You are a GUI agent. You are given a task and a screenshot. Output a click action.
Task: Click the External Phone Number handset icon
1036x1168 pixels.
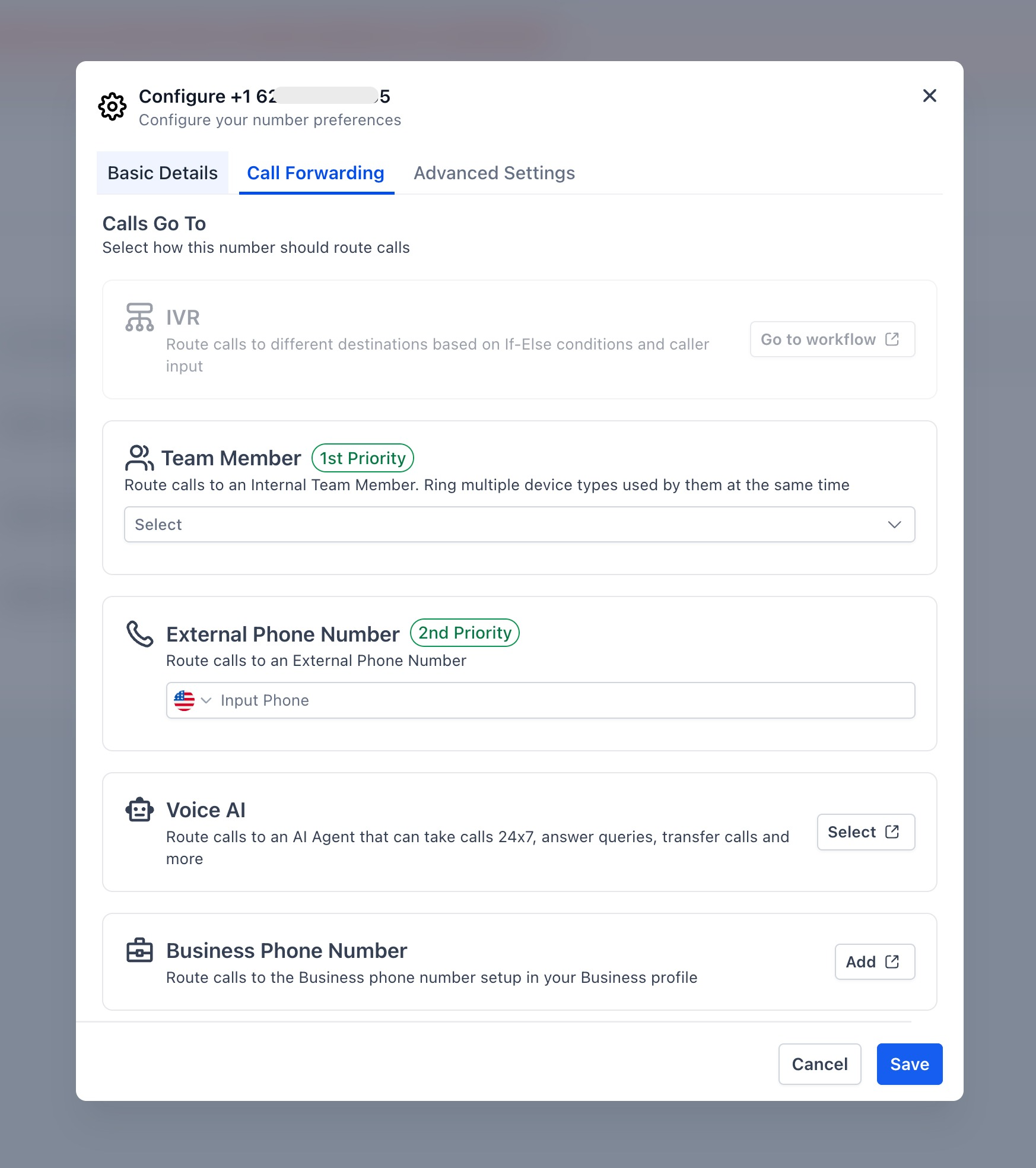pyautogui.click(x=139, y=634)
